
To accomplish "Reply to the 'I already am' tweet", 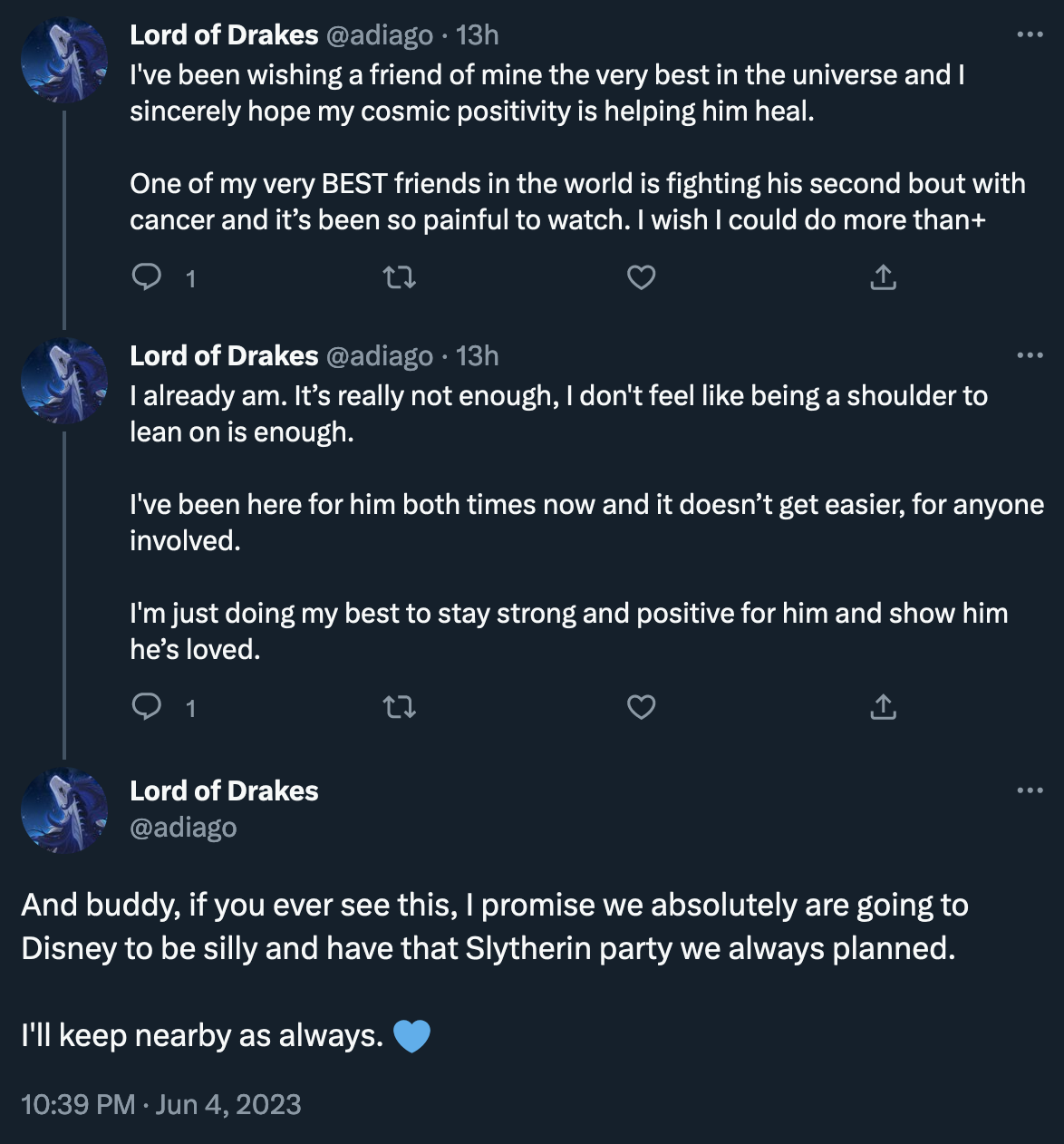I will 147,707.
